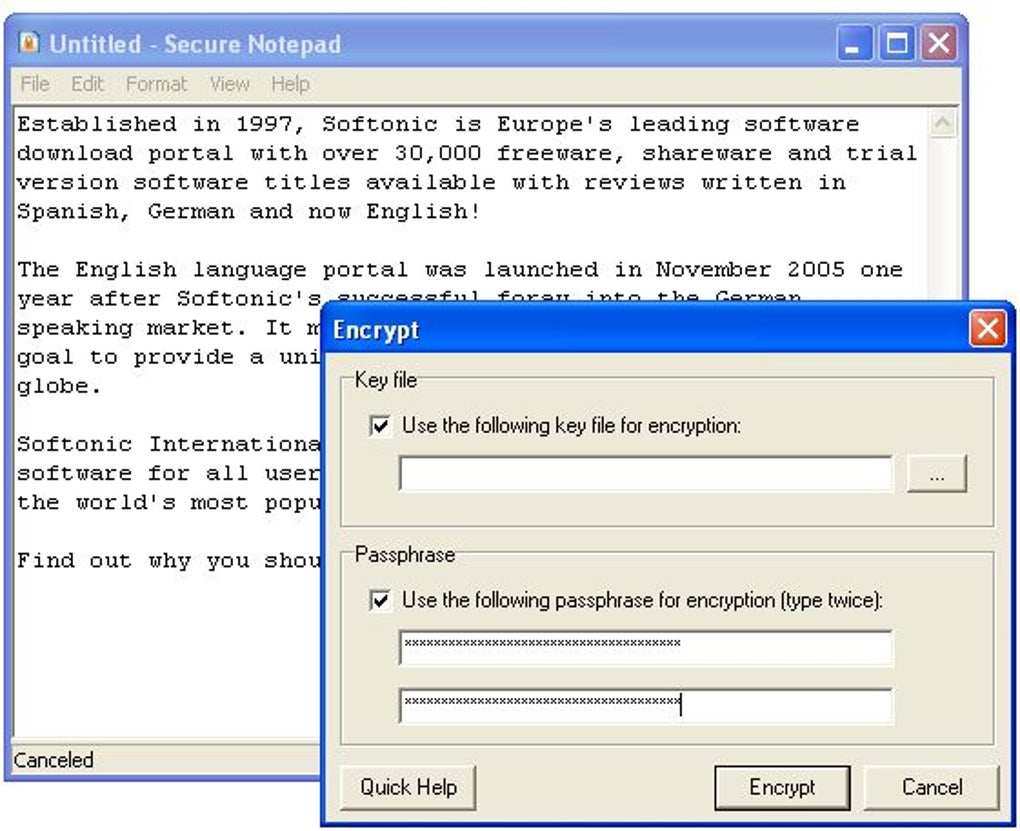Click the word 'globe.' in the Notepad text
This screenshot has width=1020, height=831.
(59, 387)
